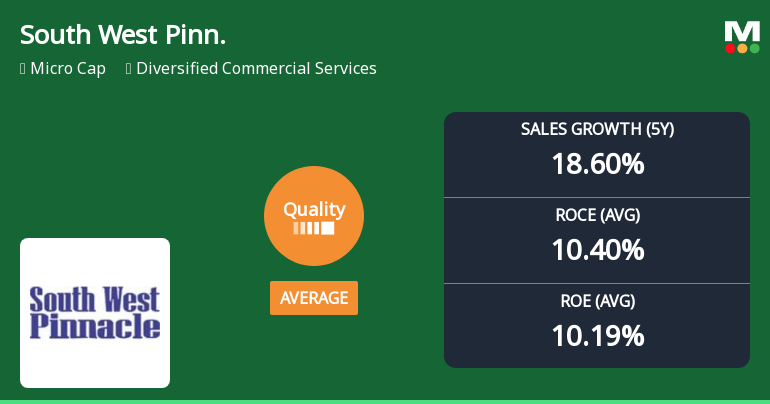Select the Micro Cap label

(x=68, y=68)
